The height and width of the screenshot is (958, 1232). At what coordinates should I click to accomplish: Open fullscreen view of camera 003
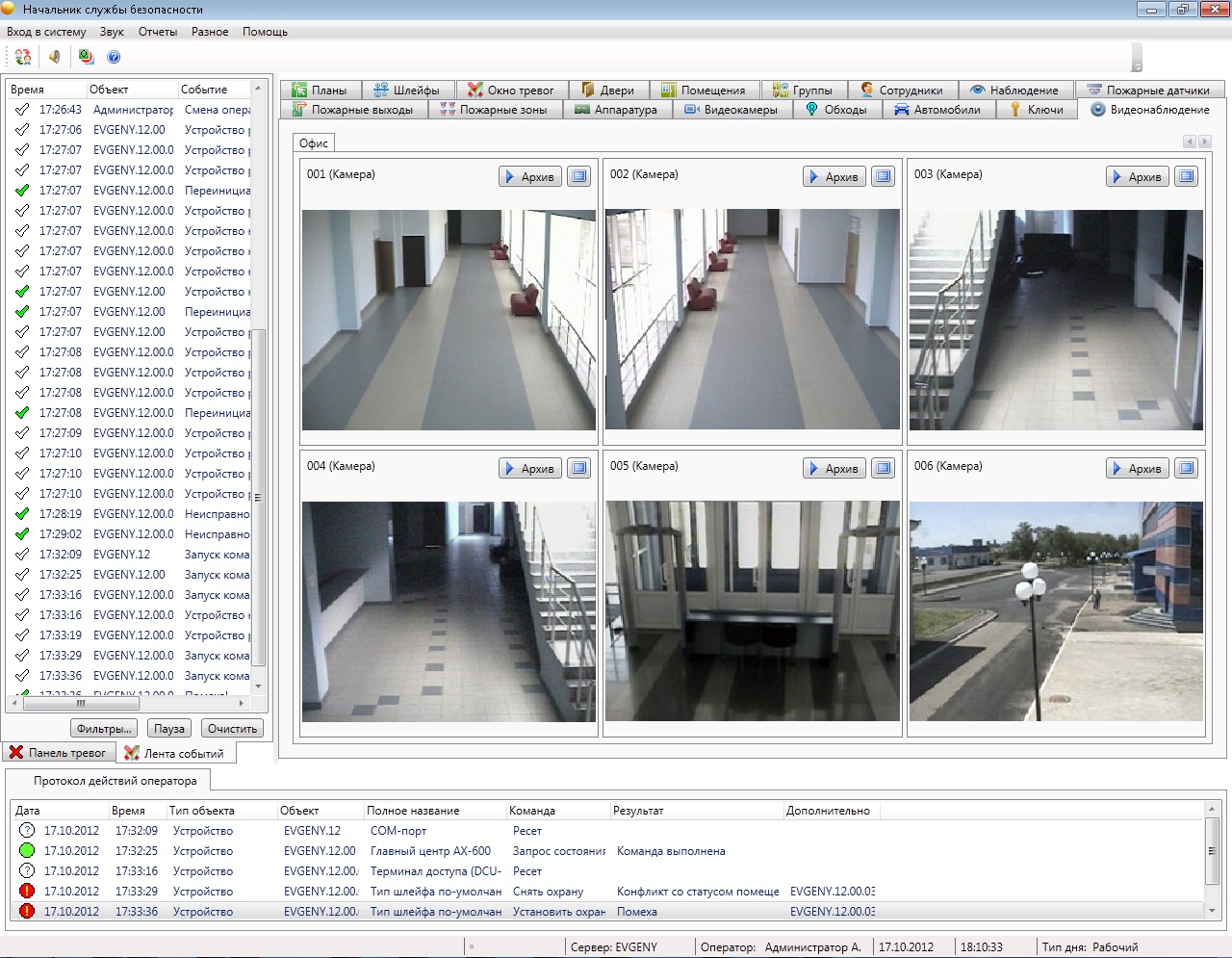tap(1187, 176)
